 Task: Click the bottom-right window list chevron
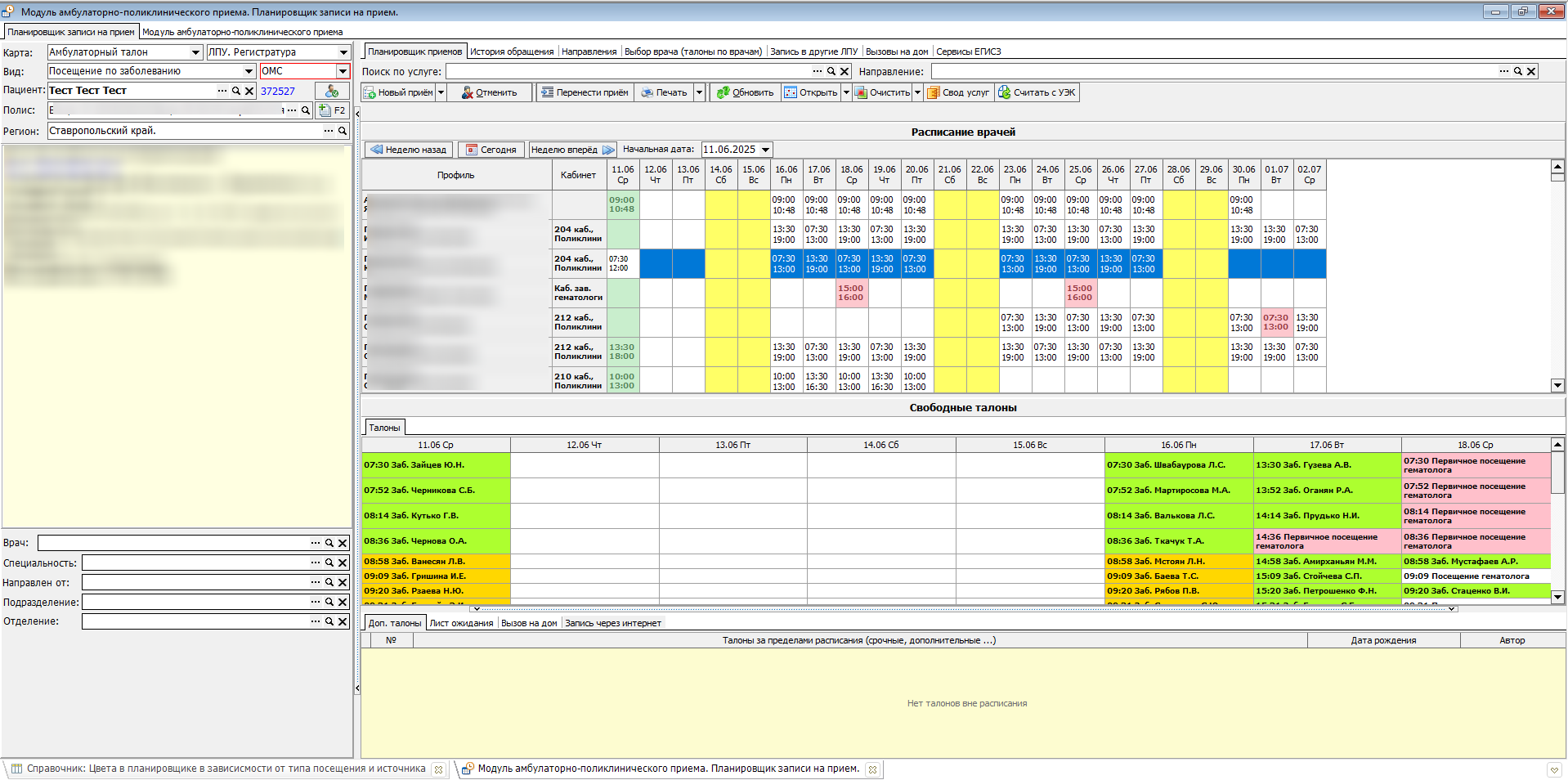pyautogui.click(x=1553, y=769)
